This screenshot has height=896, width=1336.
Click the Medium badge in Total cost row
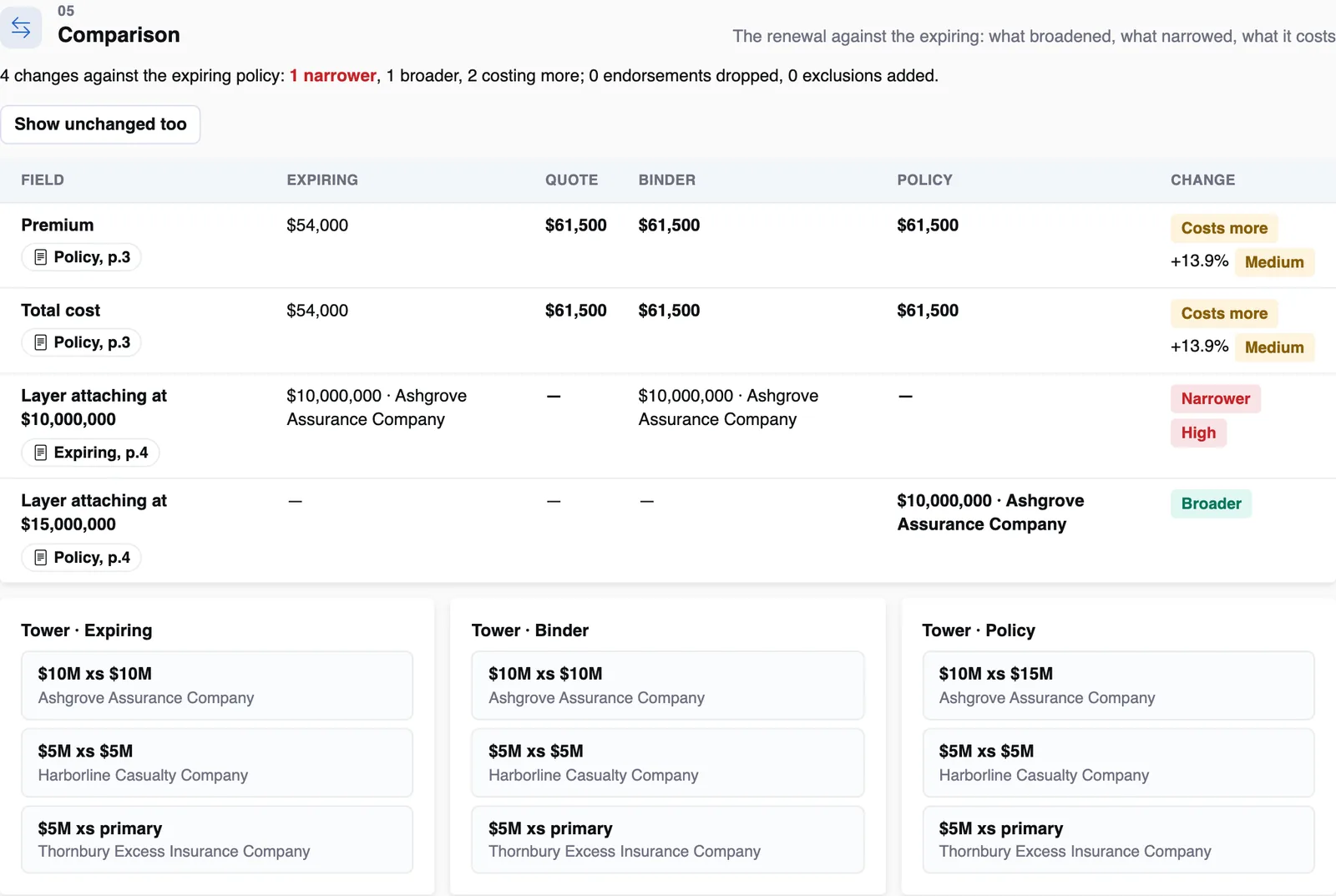1274,347
